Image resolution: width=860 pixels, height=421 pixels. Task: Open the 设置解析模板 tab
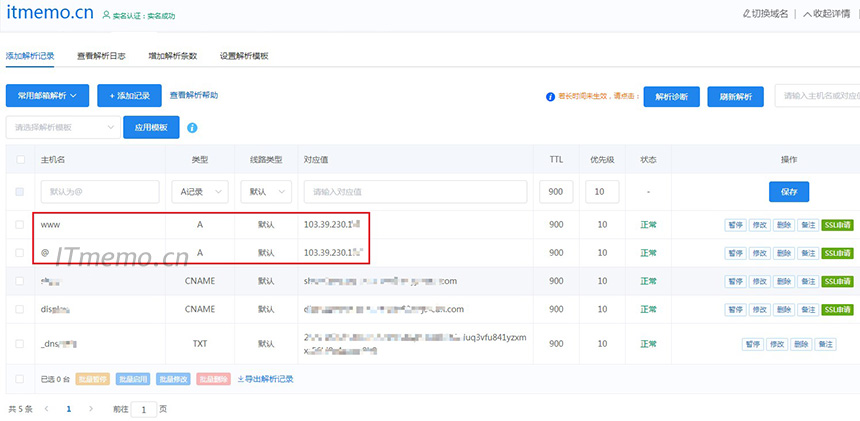click(244, 56)
